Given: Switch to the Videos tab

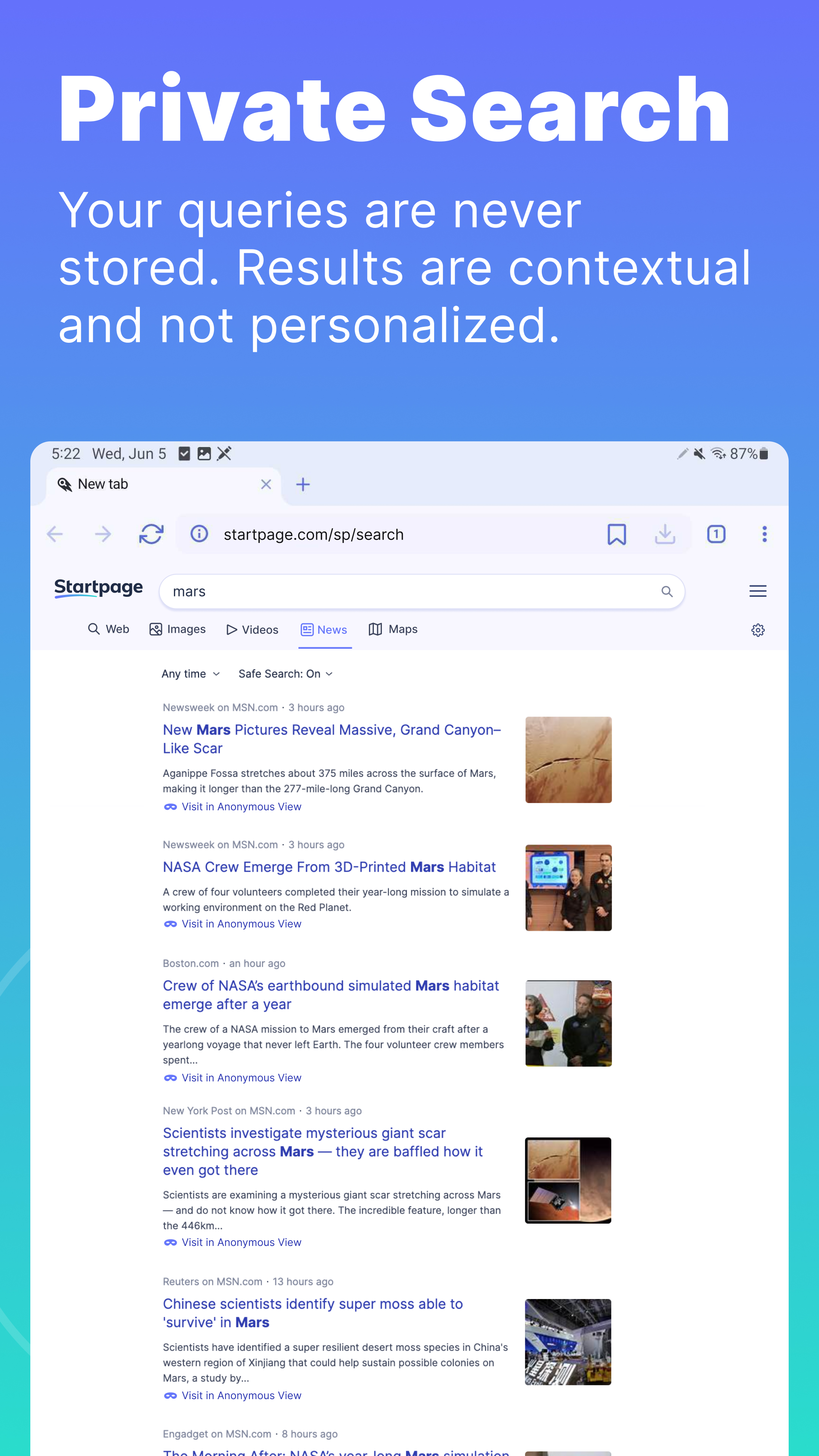Looking at the screenshot, I should (x=252, y=630).
